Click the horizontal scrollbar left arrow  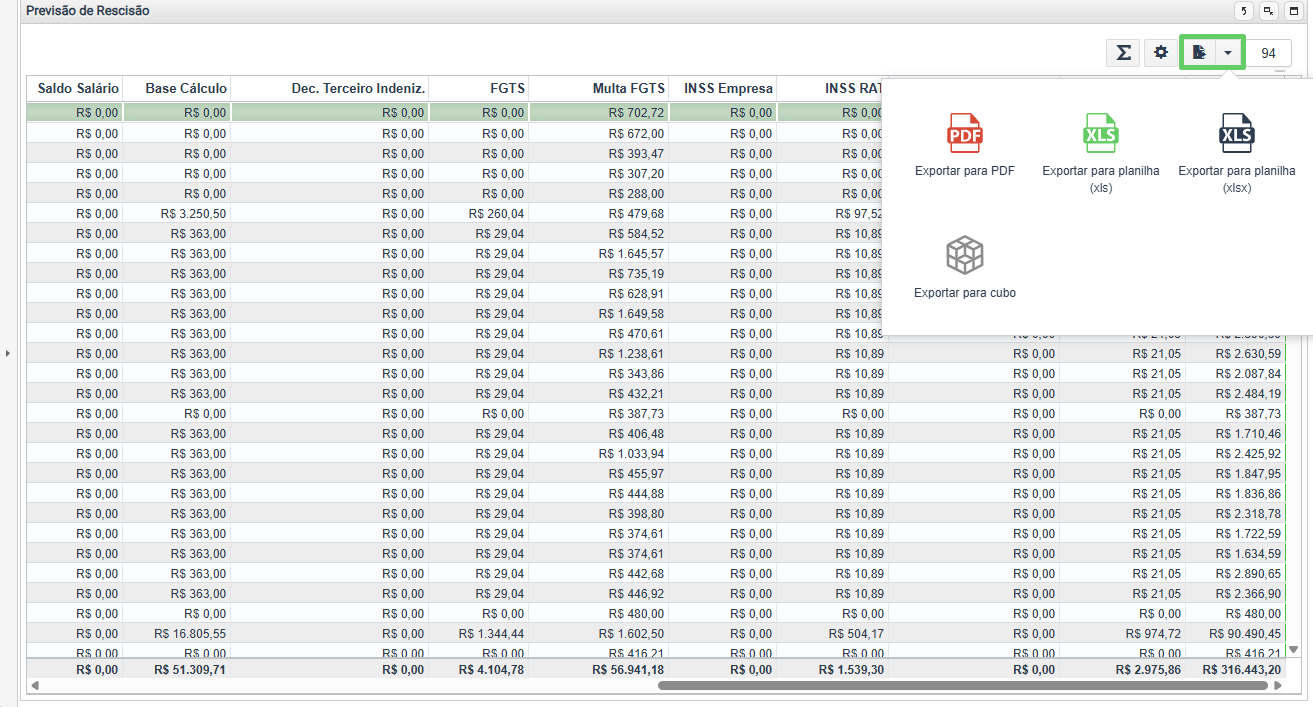36,686
